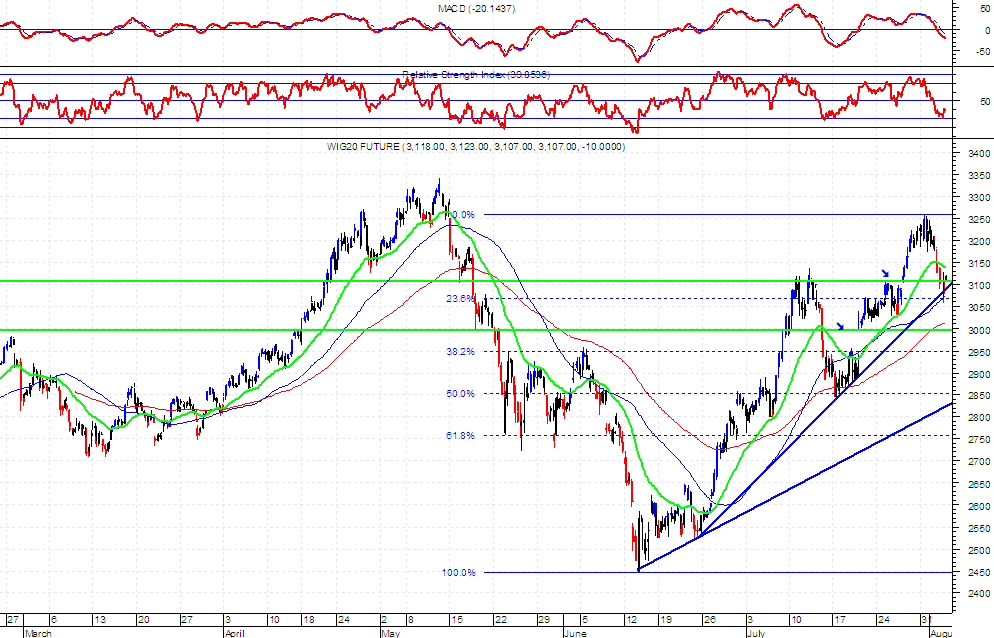Click the 50.0% Fibonacci retracement label
The image size is (994, 638).
point(460,393)
